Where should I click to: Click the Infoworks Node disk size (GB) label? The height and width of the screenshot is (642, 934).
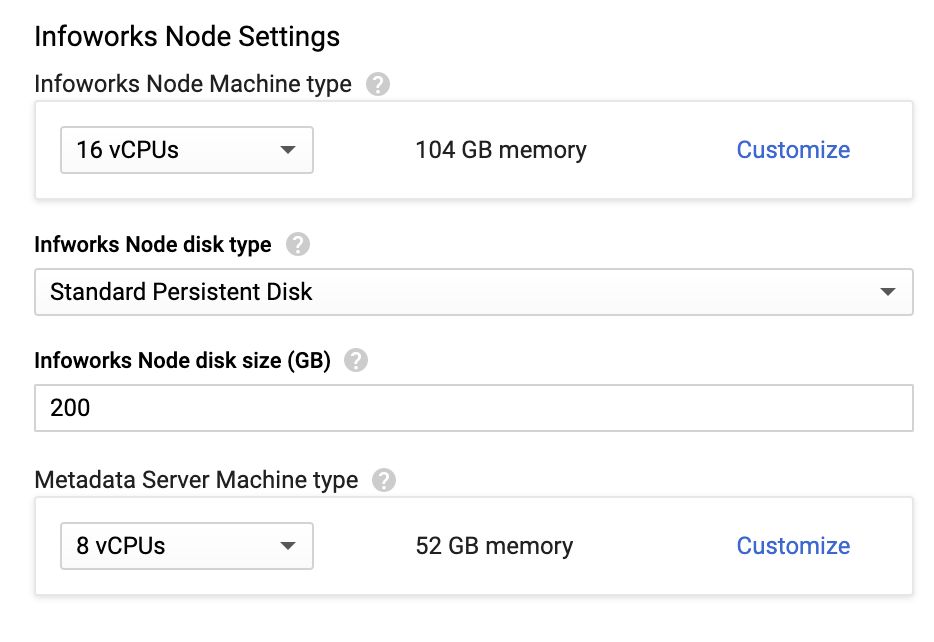point(182,360)
